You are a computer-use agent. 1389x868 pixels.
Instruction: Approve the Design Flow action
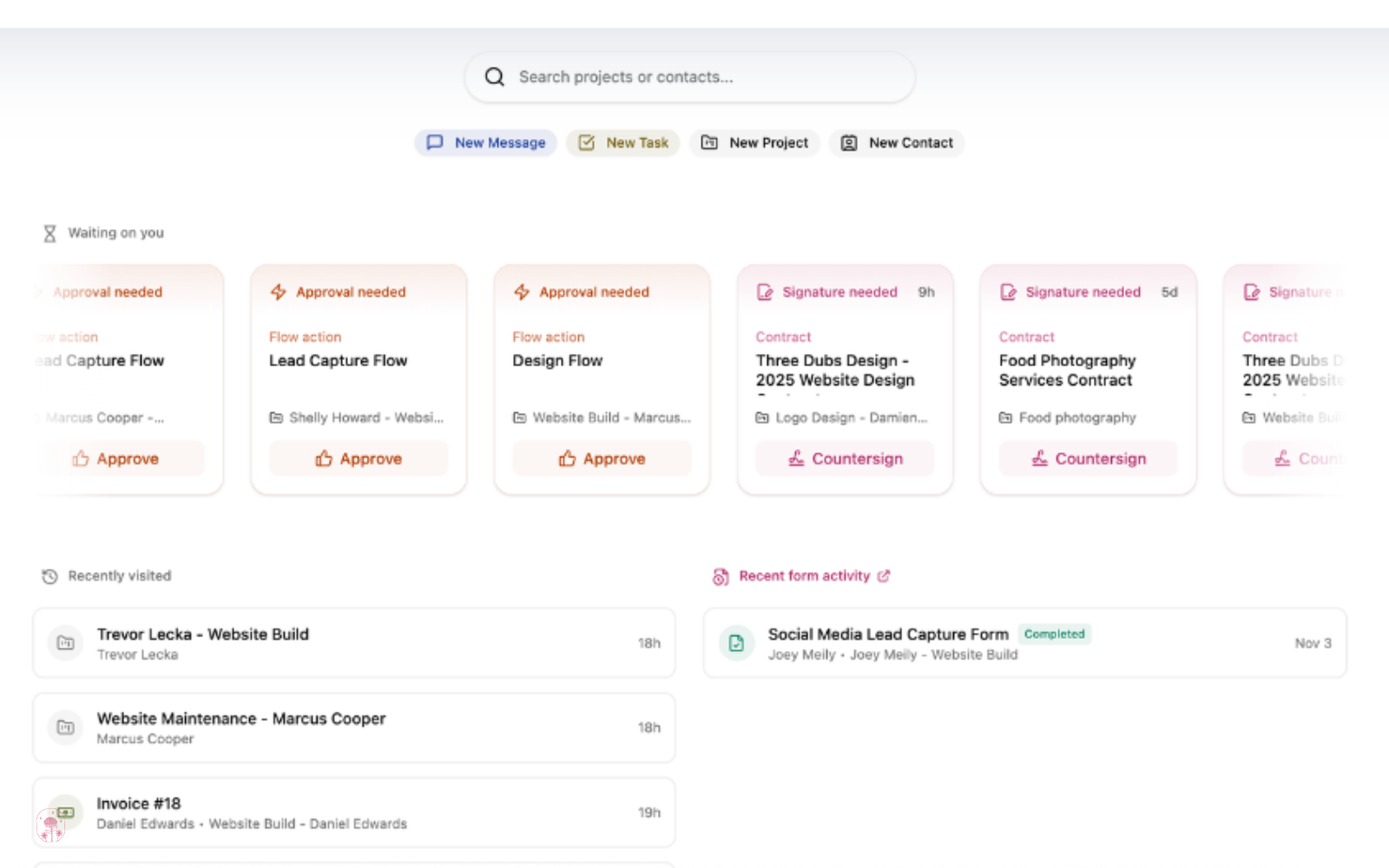click(602, 458)
